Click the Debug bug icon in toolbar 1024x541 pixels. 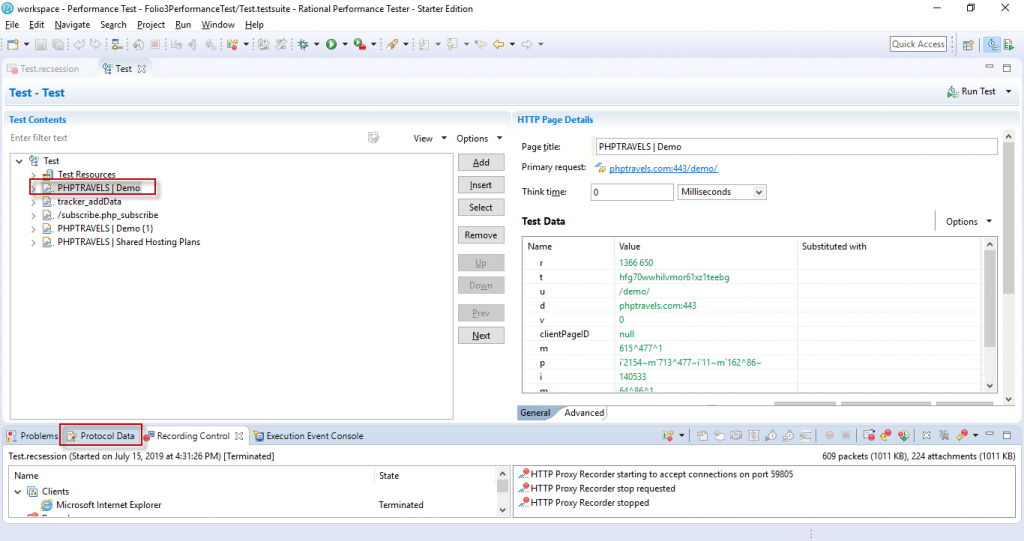click(x=303, y=44)
